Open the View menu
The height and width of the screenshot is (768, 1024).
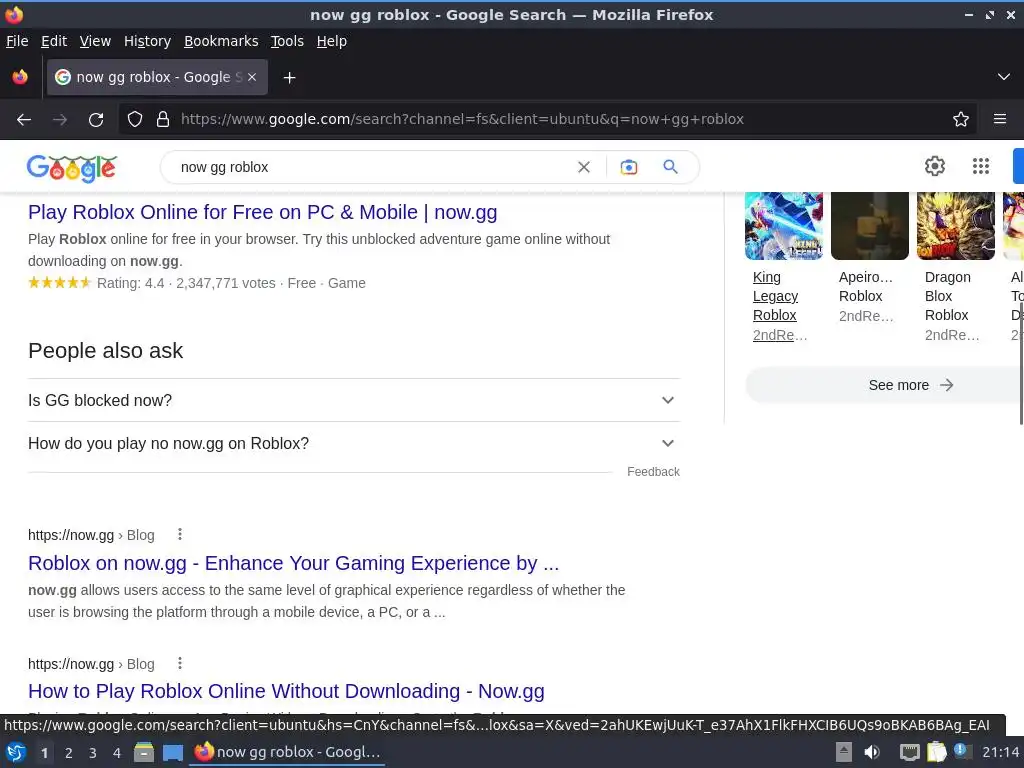click(x=95, y=41)
